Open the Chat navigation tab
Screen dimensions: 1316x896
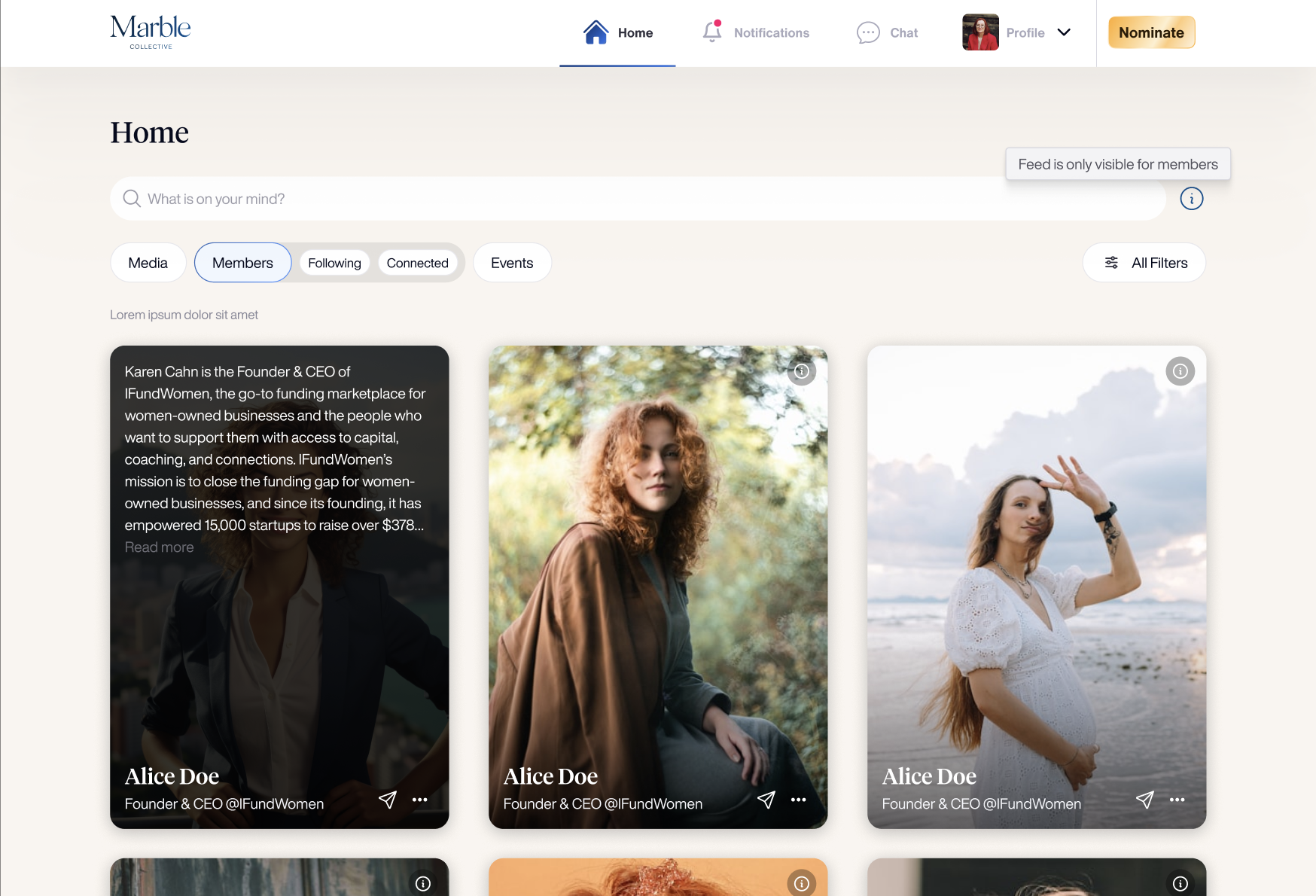[x=888, y=33]
